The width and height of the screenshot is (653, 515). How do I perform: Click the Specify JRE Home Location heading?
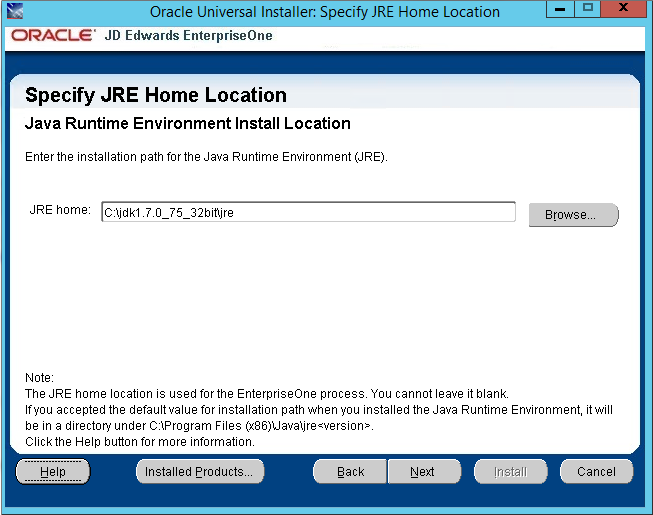[x=156, y=95]
